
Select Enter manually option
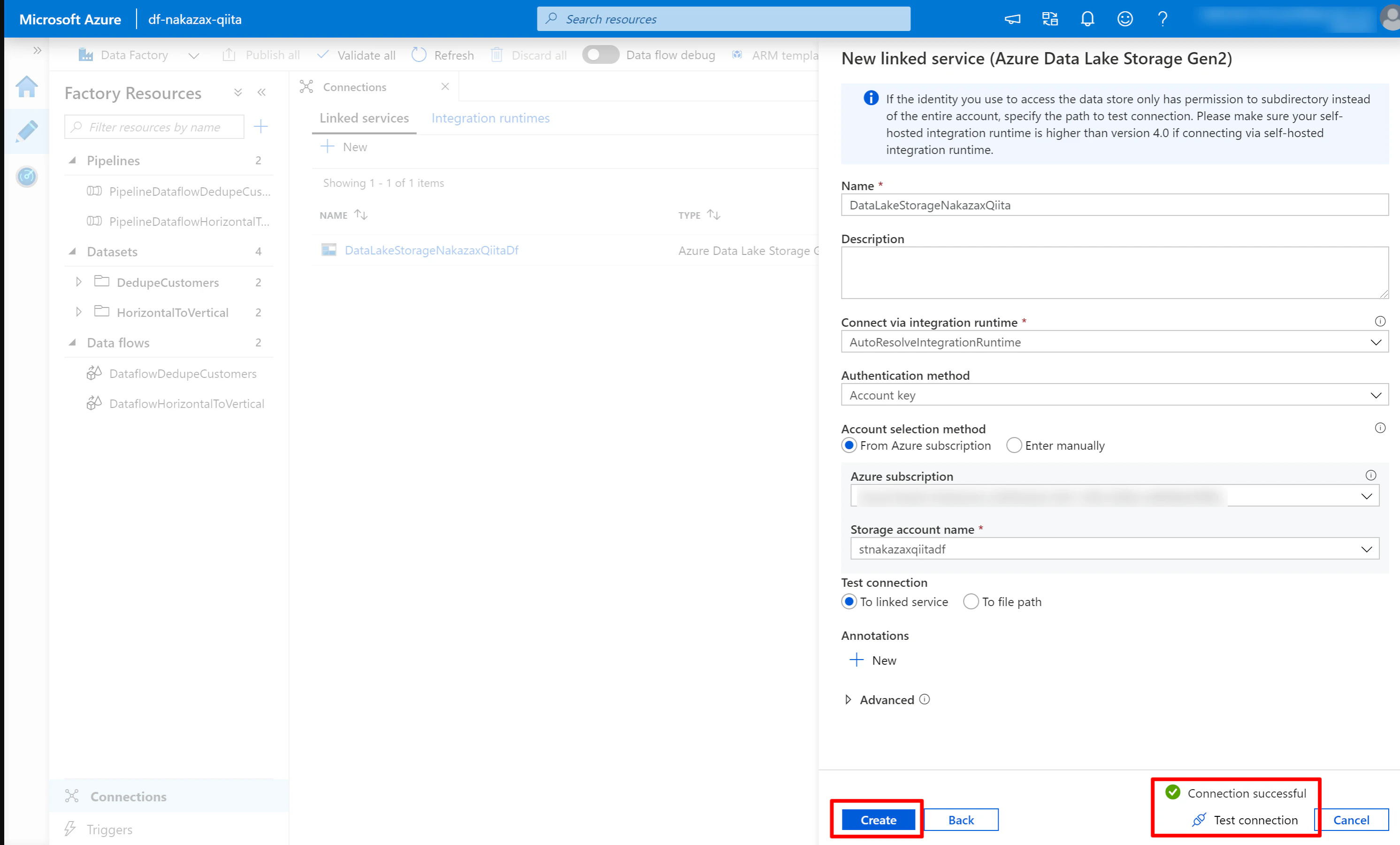click(1014, 446)
